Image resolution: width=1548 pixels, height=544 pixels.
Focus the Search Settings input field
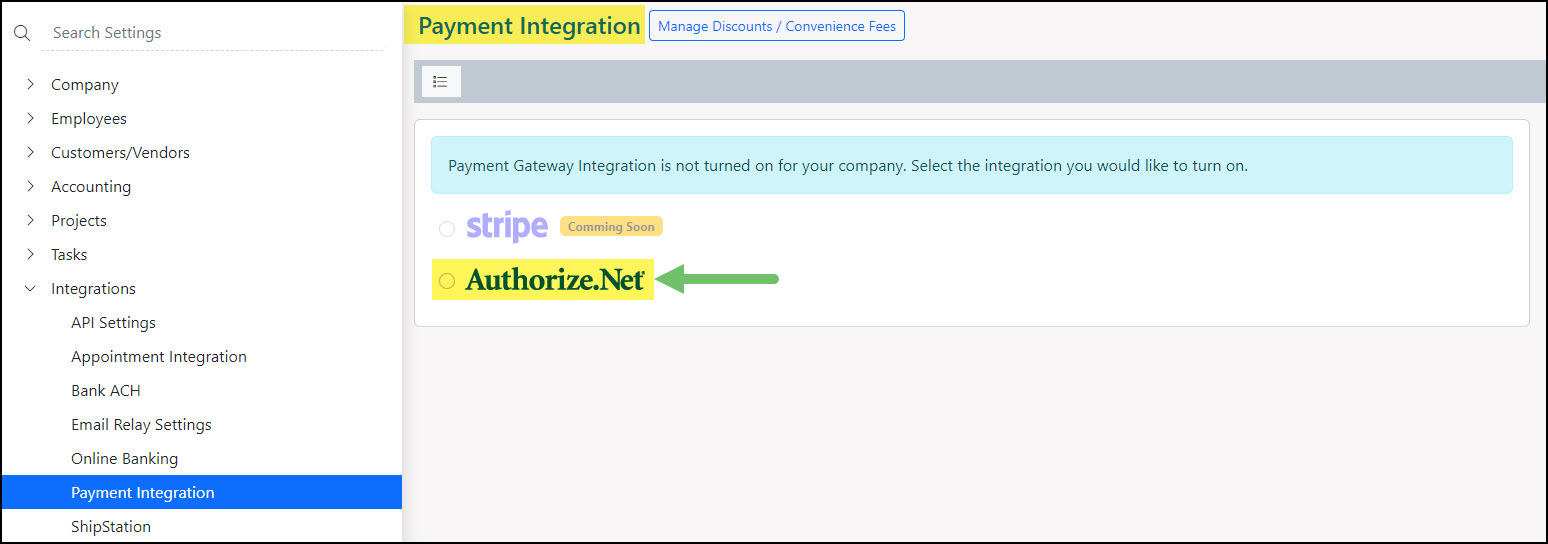pos(212,33)
